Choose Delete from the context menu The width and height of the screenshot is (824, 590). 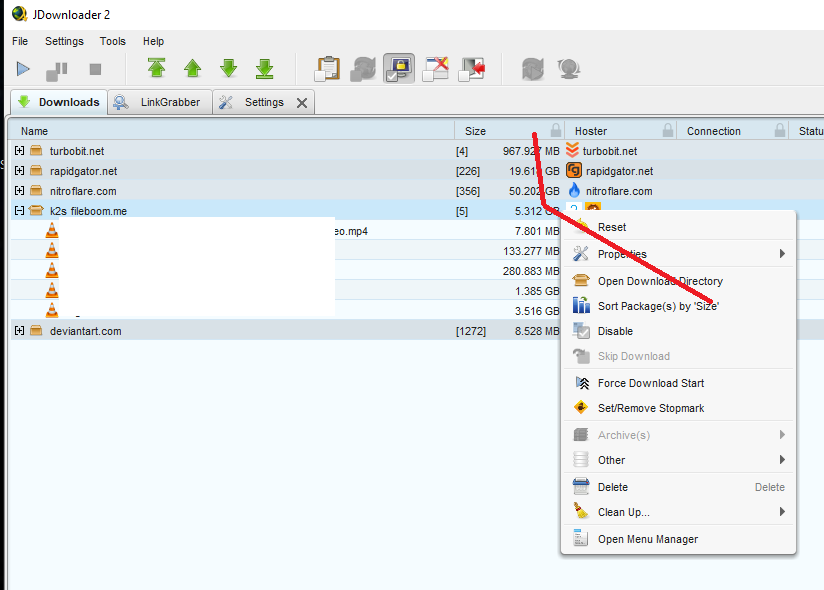pos(678,487)
